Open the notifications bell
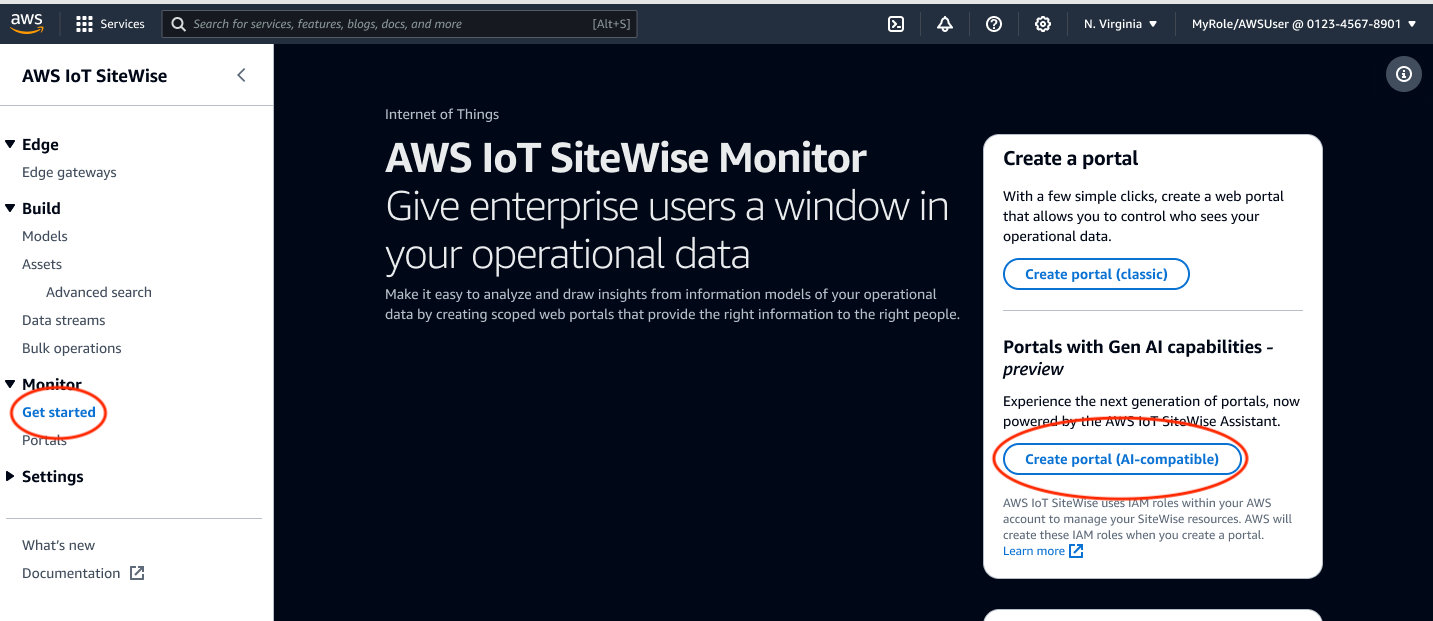 pos(945,24)
